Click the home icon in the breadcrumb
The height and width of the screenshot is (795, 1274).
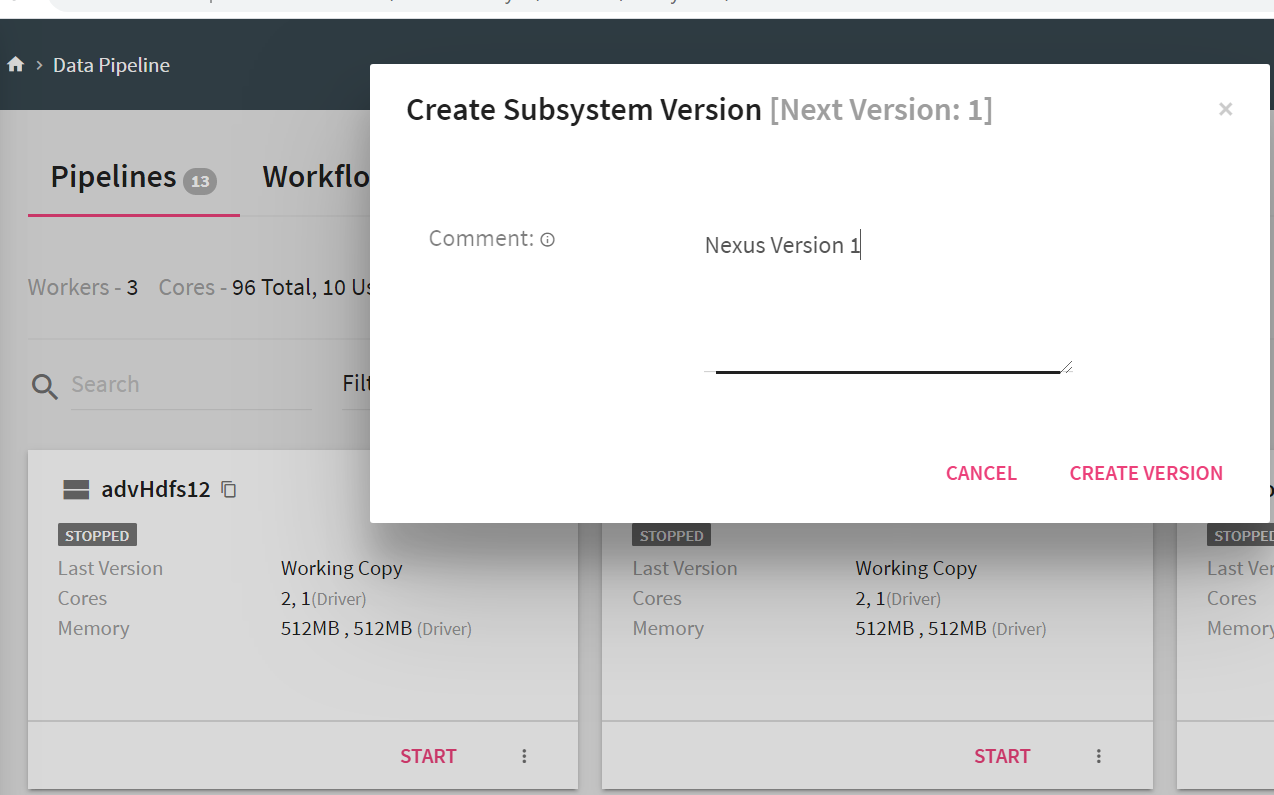15,65
